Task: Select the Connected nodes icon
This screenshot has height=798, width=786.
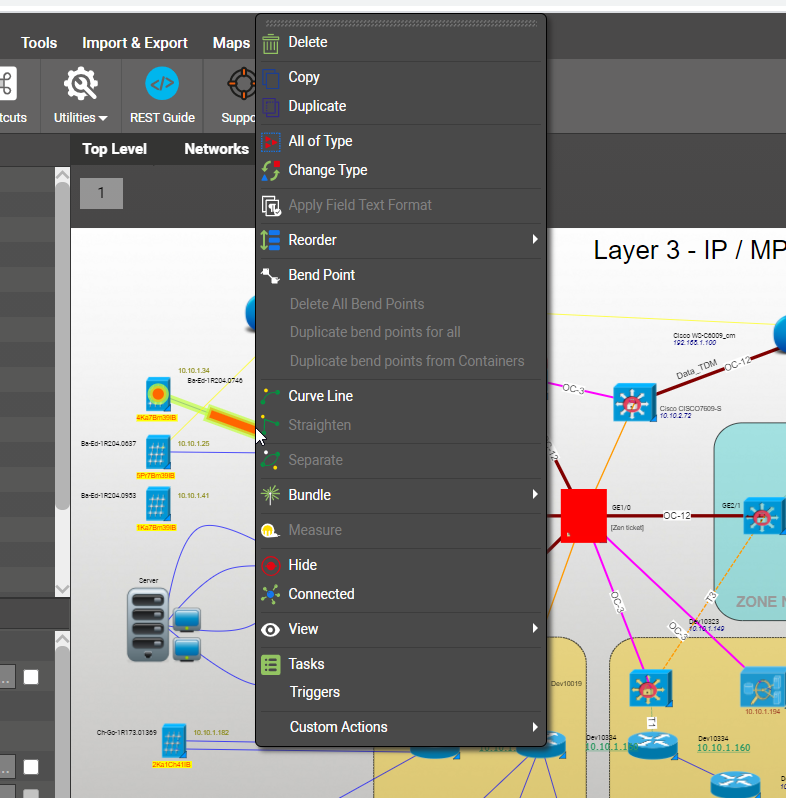Action: [270, 594]
